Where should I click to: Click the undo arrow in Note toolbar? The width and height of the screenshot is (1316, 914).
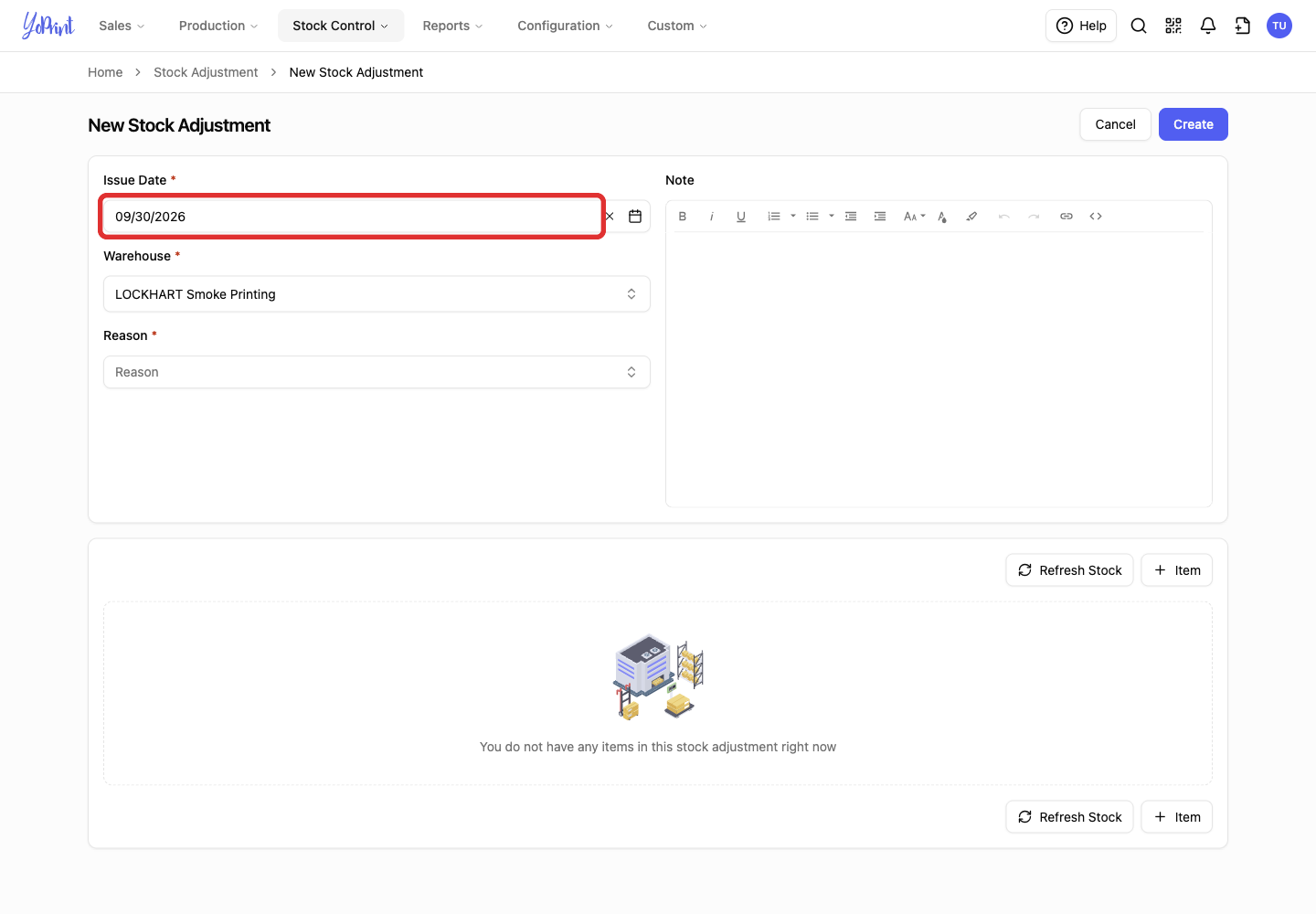coord(1004,217)
